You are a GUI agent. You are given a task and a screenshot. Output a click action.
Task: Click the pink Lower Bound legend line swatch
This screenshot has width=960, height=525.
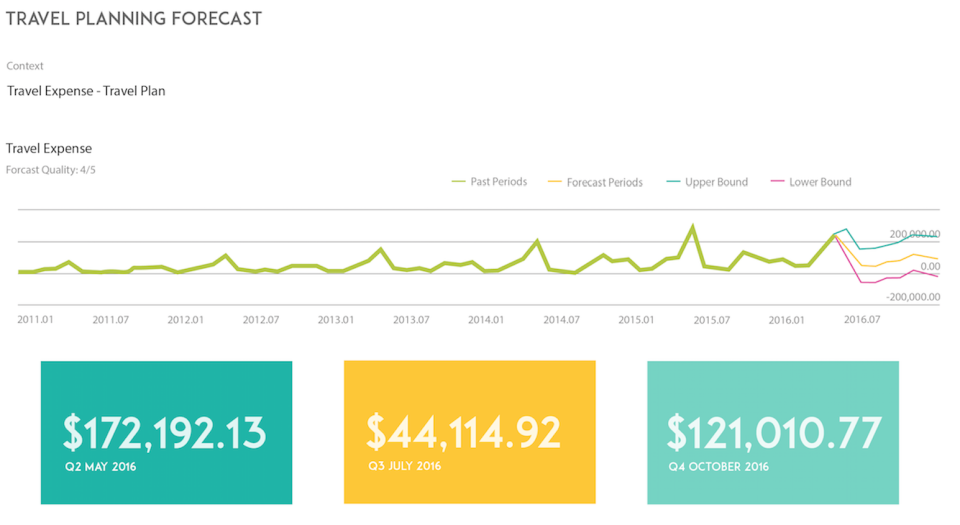click(777, 182)
